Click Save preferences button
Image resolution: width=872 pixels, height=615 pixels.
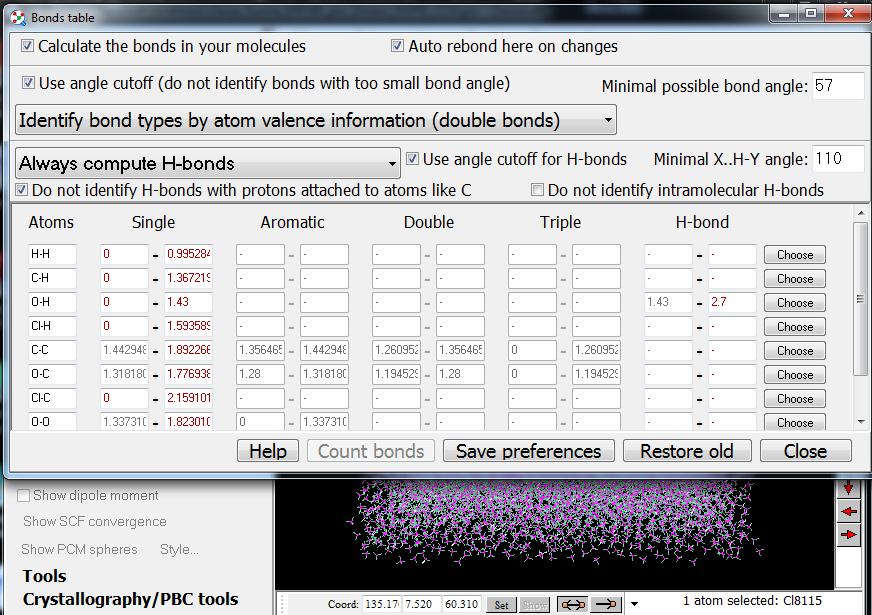(x=528, y=451)
